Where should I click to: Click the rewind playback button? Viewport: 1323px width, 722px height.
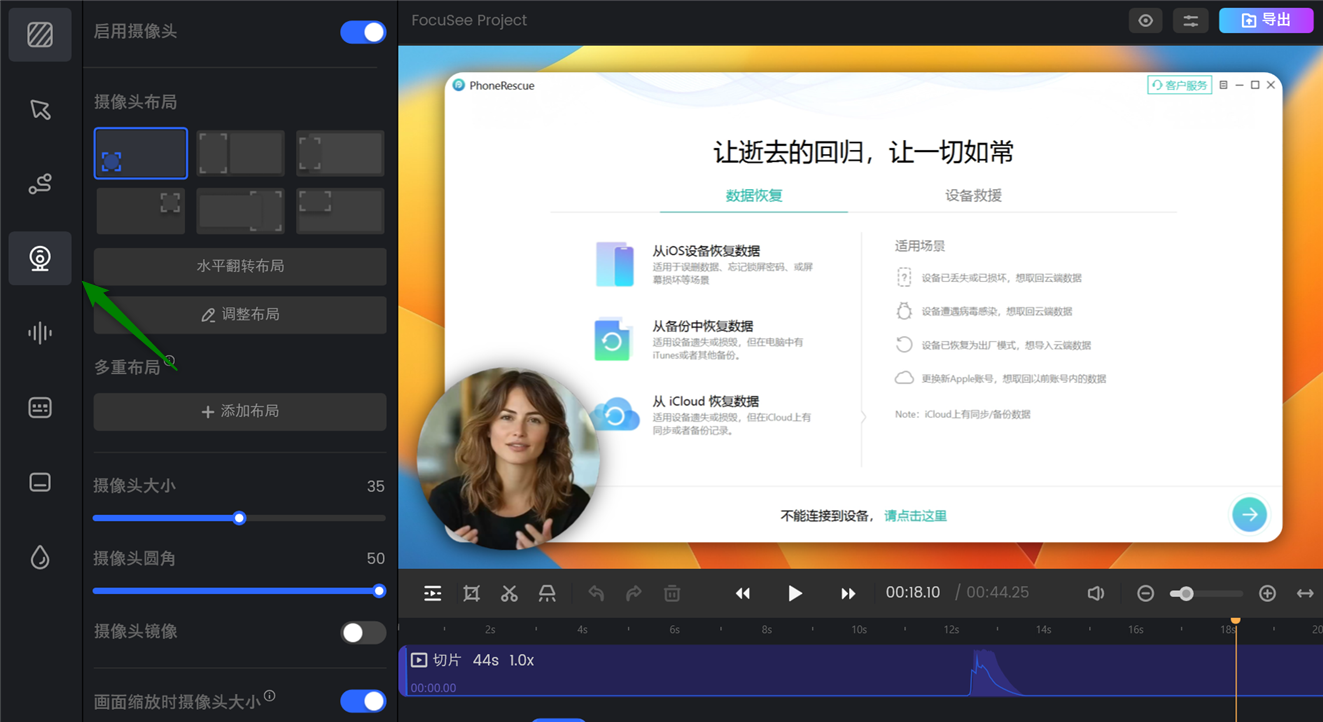coord(743,593)
